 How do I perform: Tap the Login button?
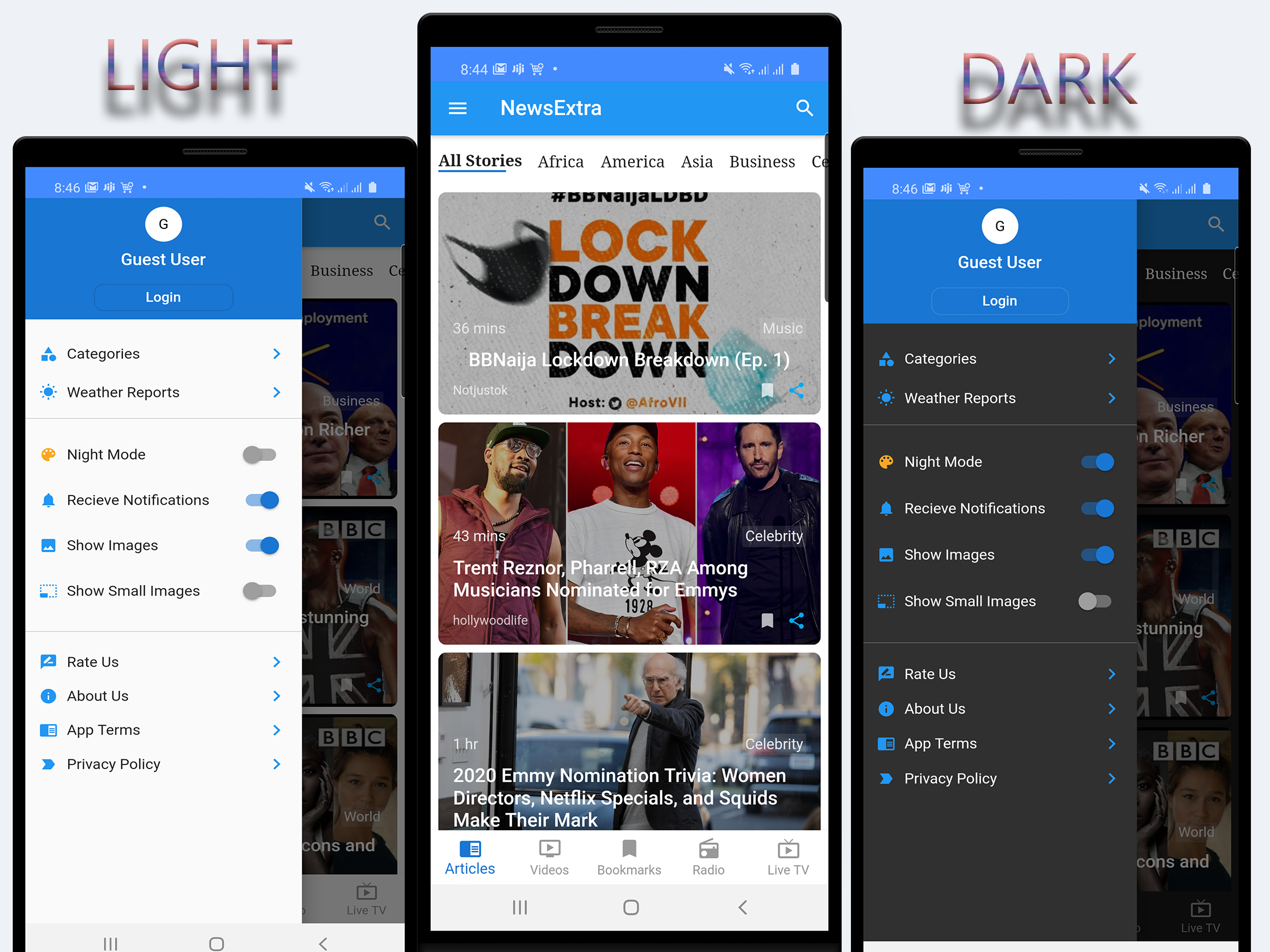(163, 296)
